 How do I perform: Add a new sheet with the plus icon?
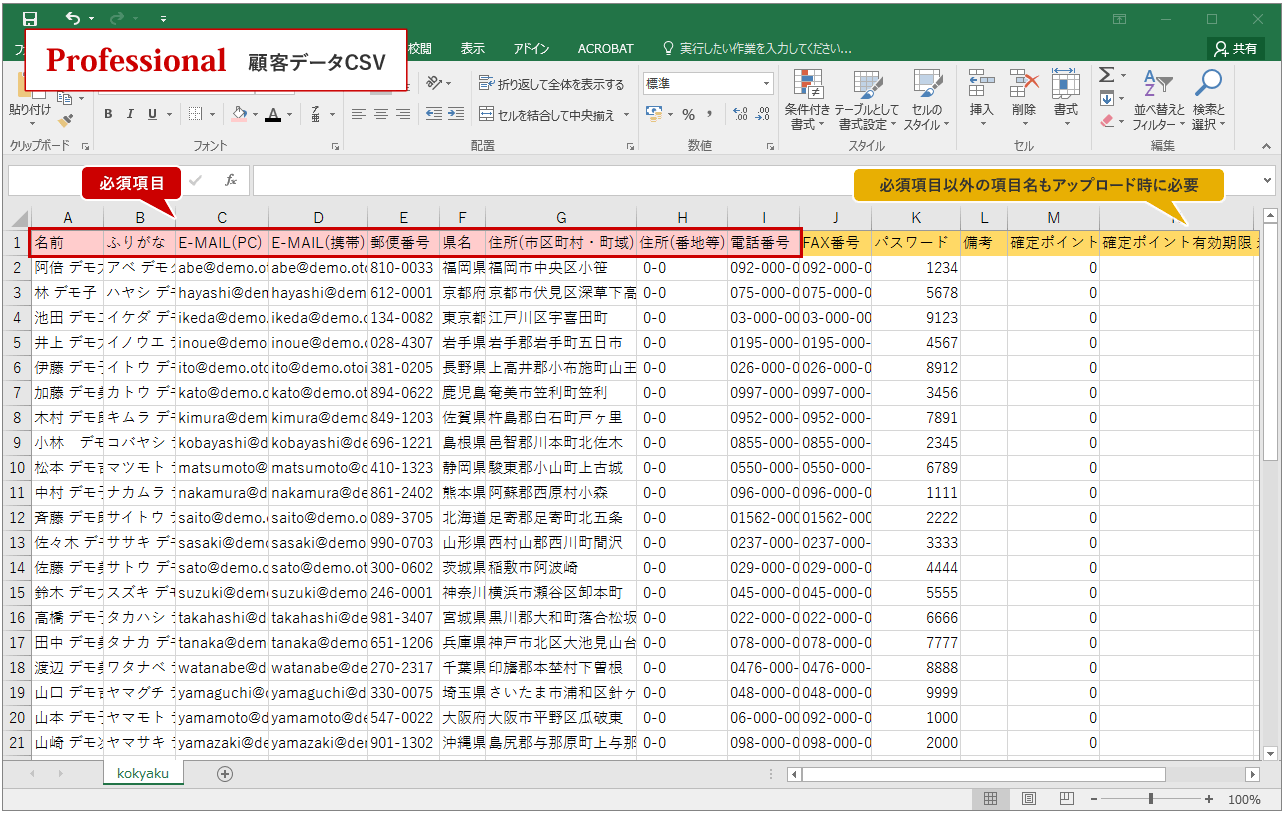pyautogui.click(x=225, y=774)
